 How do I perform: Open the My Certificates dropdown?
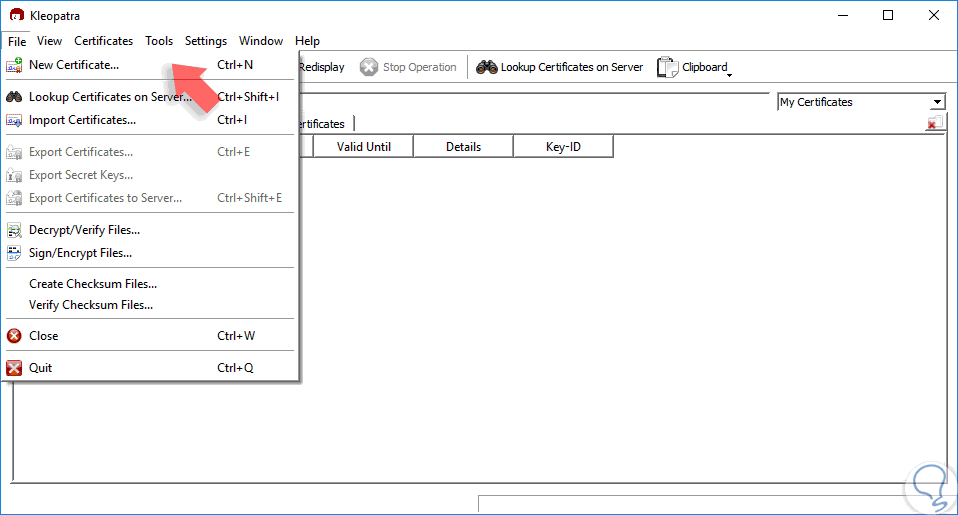point(861,102)
